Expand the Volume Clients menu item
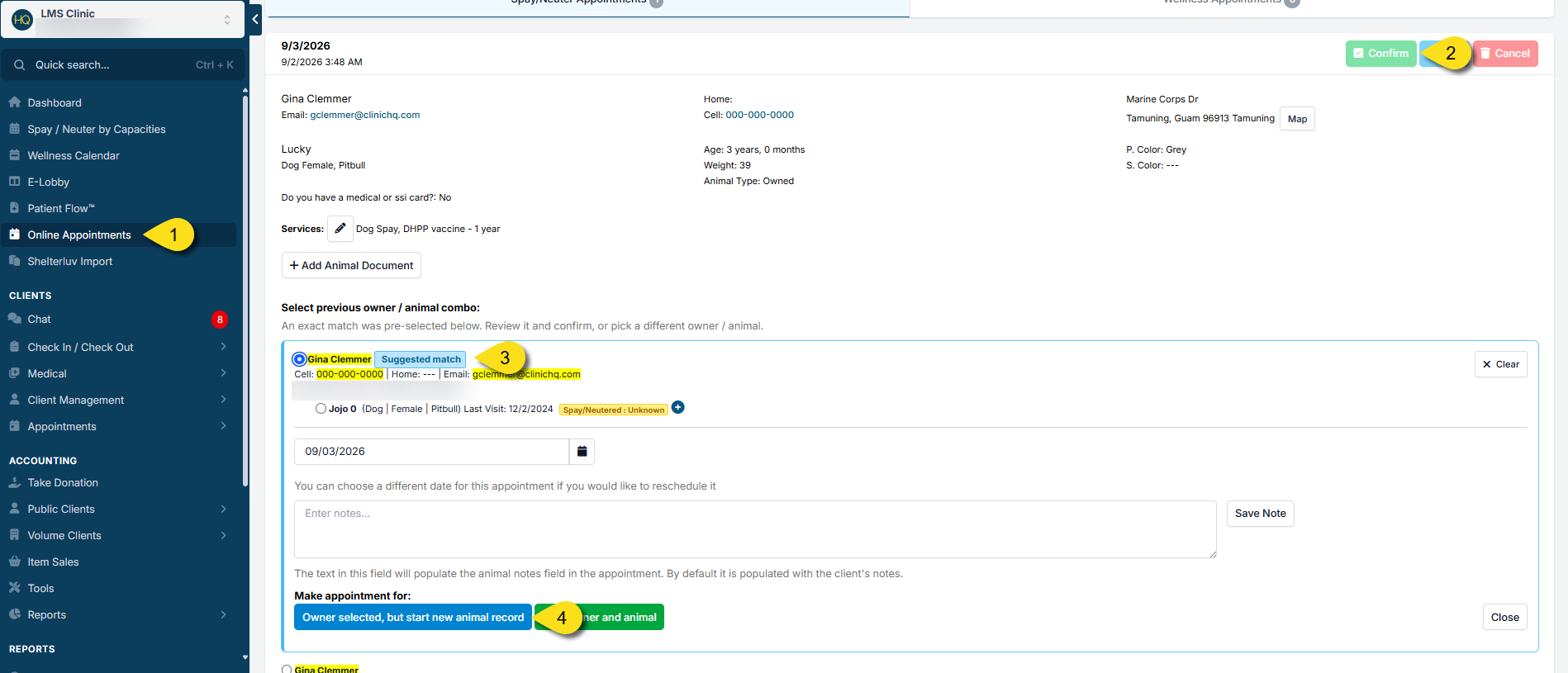This screenshot has height=673, width=1568. [x=118, y=535]
